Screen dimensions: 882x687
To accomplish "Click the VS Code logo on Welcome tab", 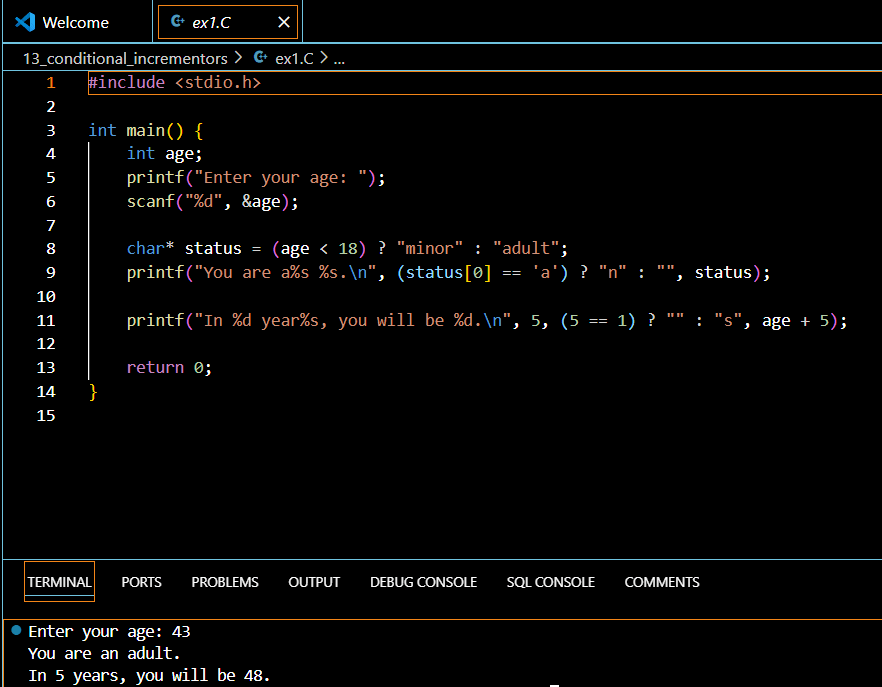I will (25, 22).
